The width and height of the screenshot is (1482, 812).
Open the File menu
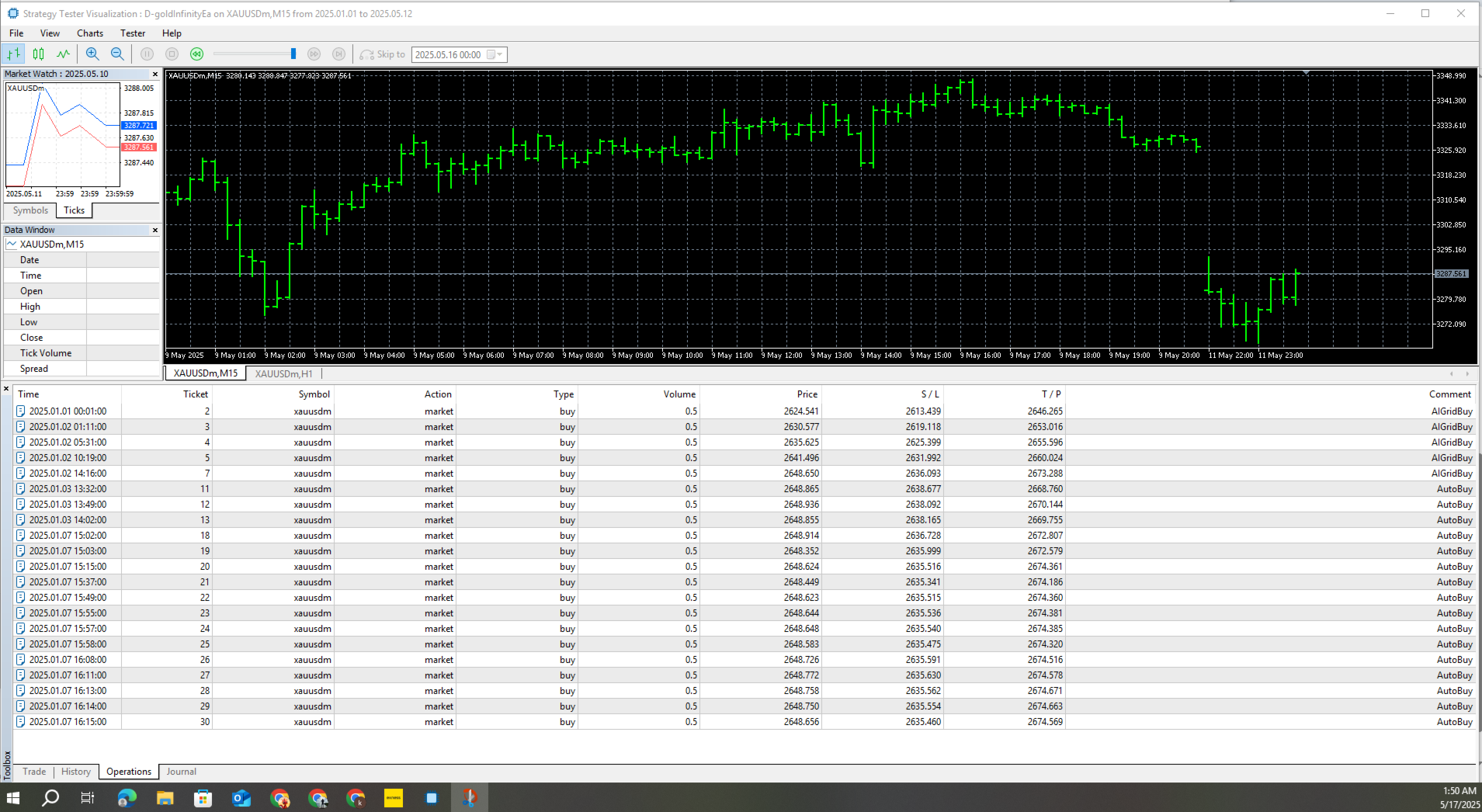(x=16, y=33)
